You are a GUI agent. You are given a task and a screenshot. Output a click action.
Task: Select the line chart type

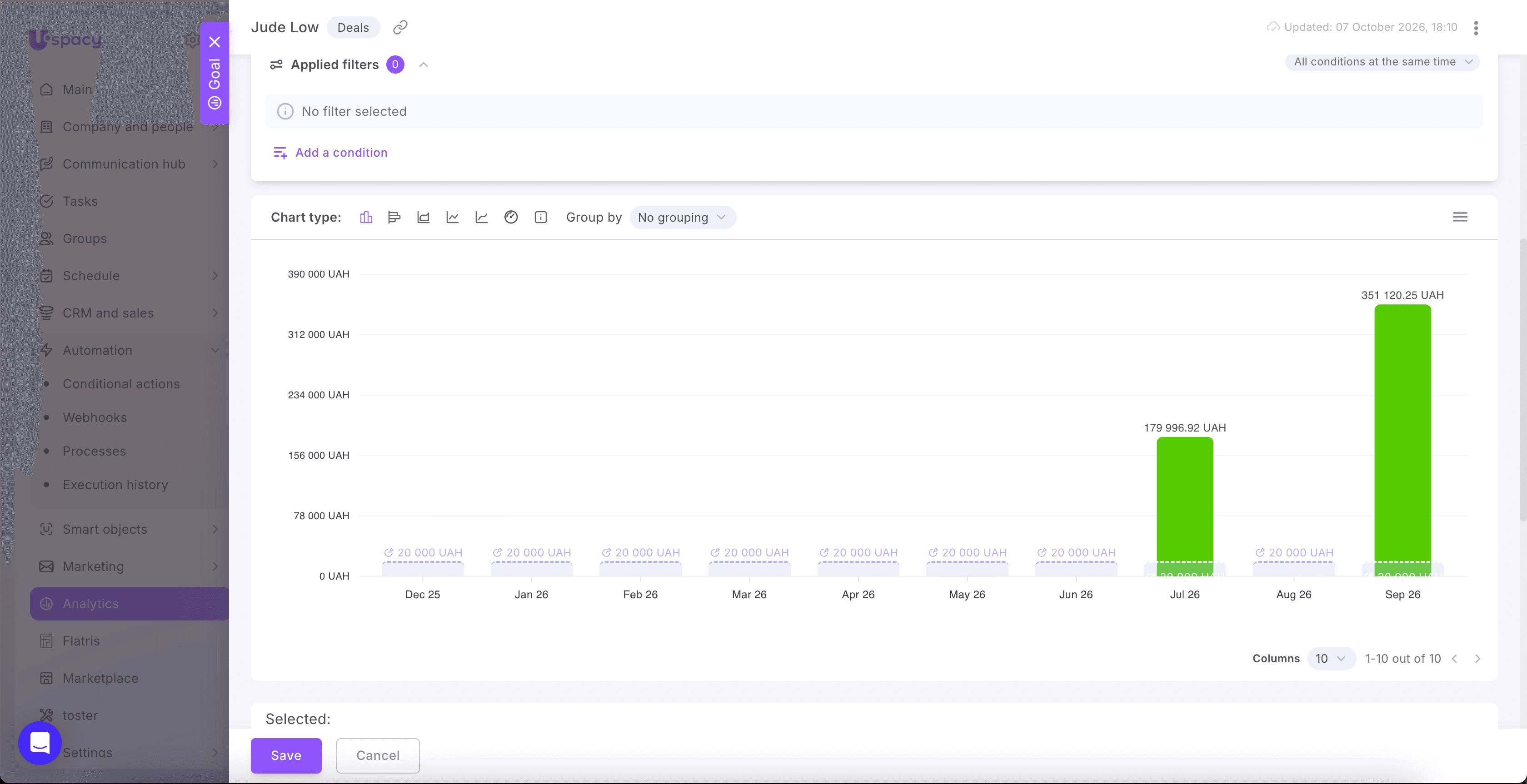pos(452,218)
